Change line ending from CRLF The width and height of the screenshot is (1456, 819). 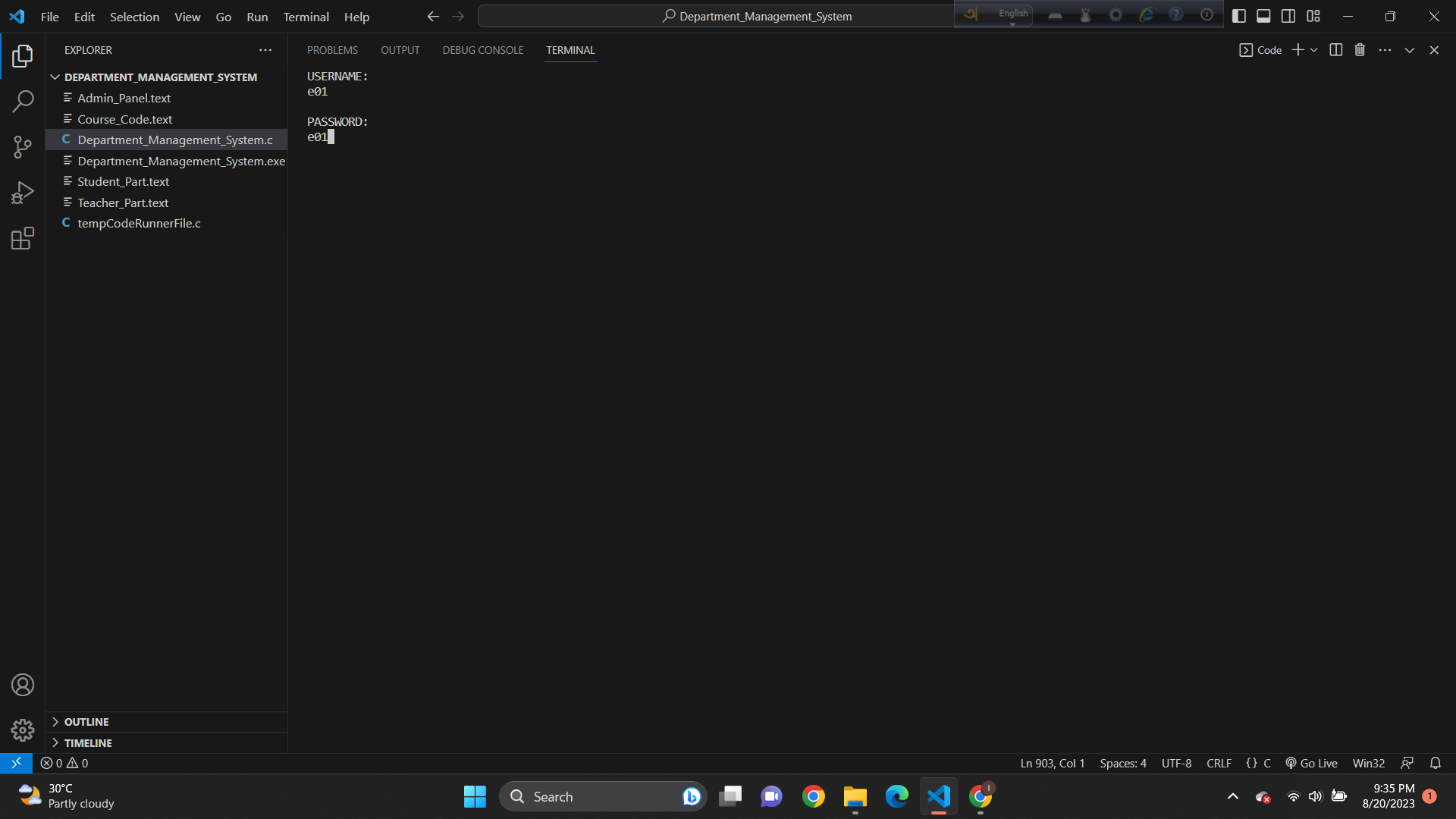tap(1219, 763)
